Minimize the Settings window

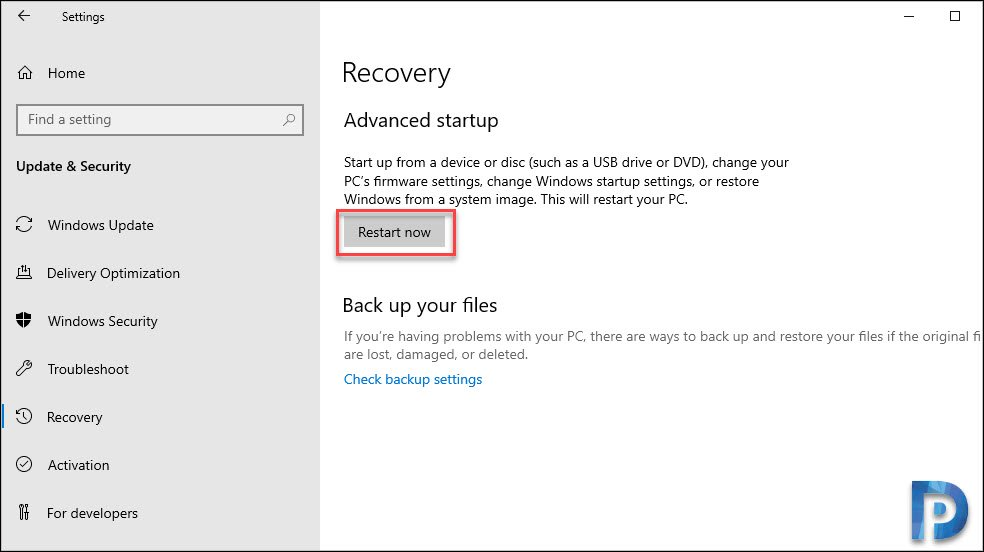[x=909, y=16]
